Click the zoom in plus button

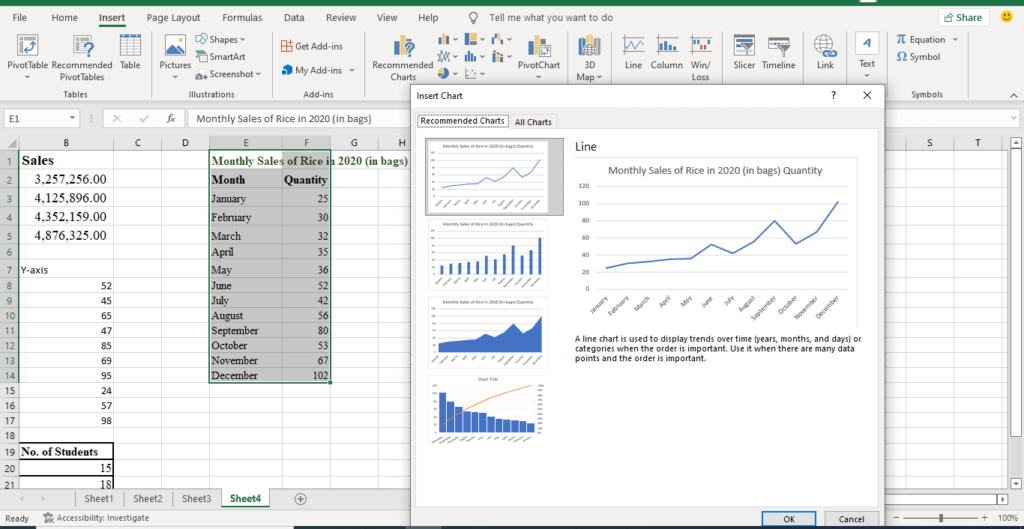[984, 518]
